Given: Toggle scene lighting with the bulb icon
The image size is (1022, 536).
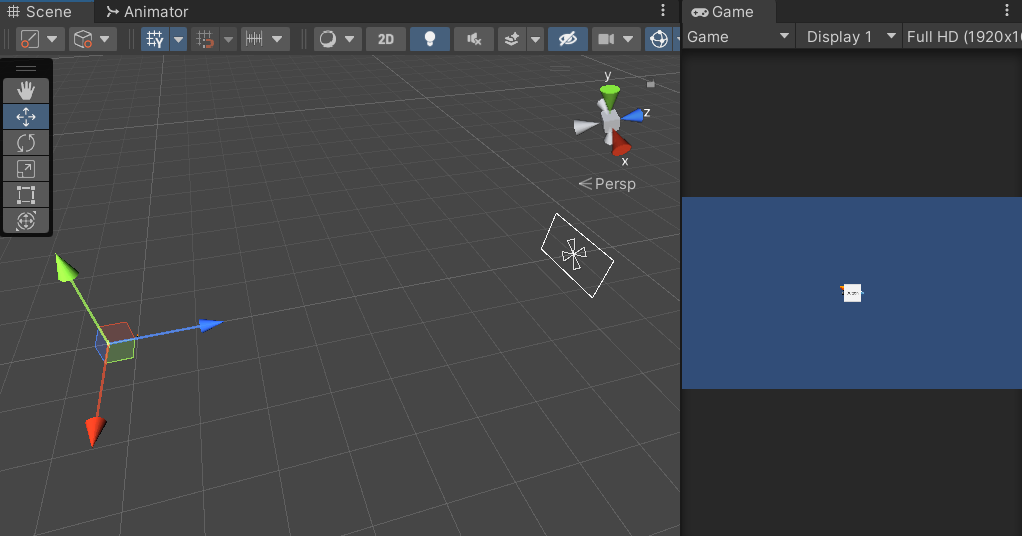Looking at the screenshot, I should (430, 39).
